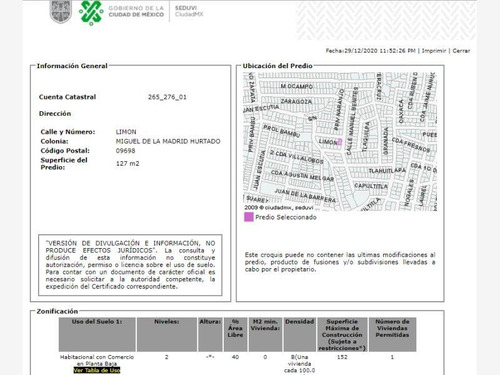Select the max construction value 152

[x=342, y=357]
